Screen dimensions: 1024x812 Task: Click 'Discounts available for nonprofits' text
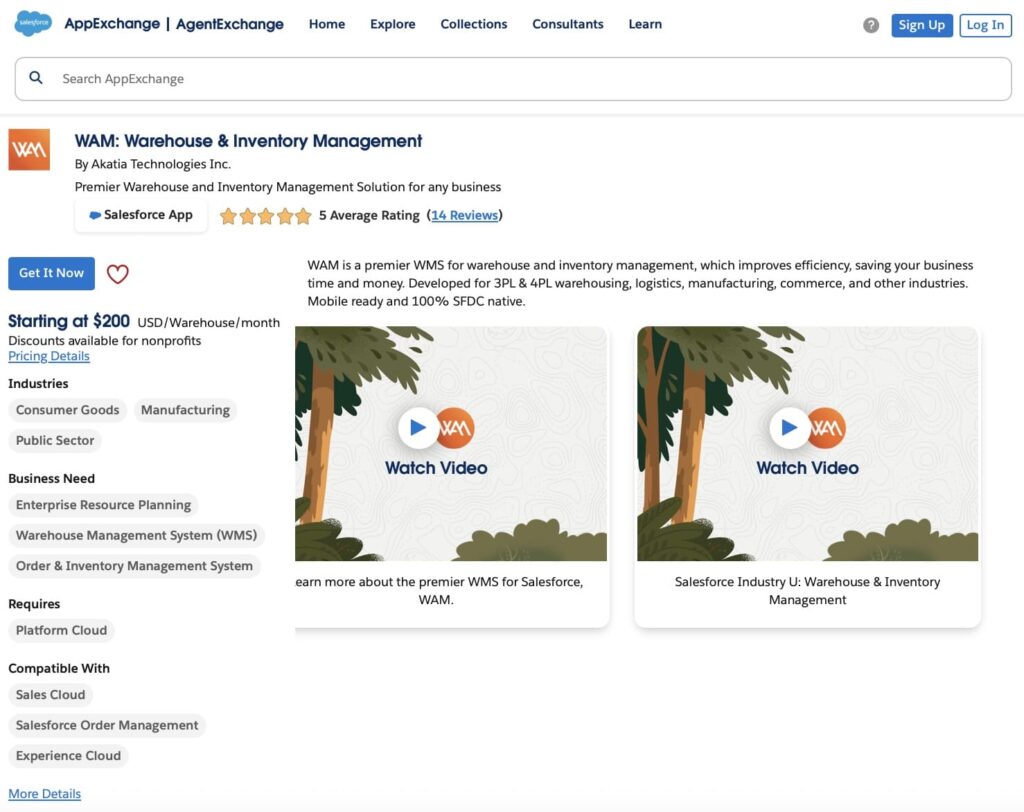coord(104,340)
